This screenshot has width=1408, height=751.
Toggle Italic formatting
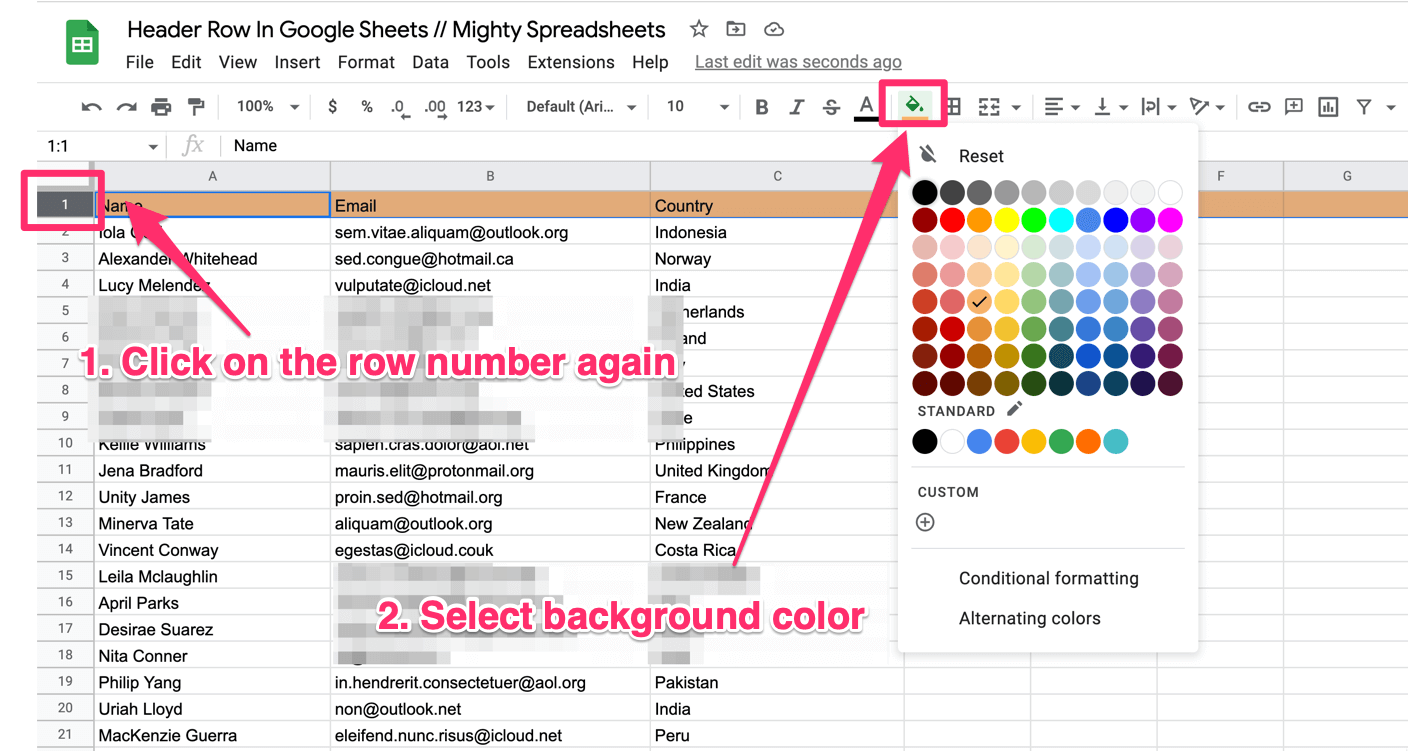(x=797, y=107)
